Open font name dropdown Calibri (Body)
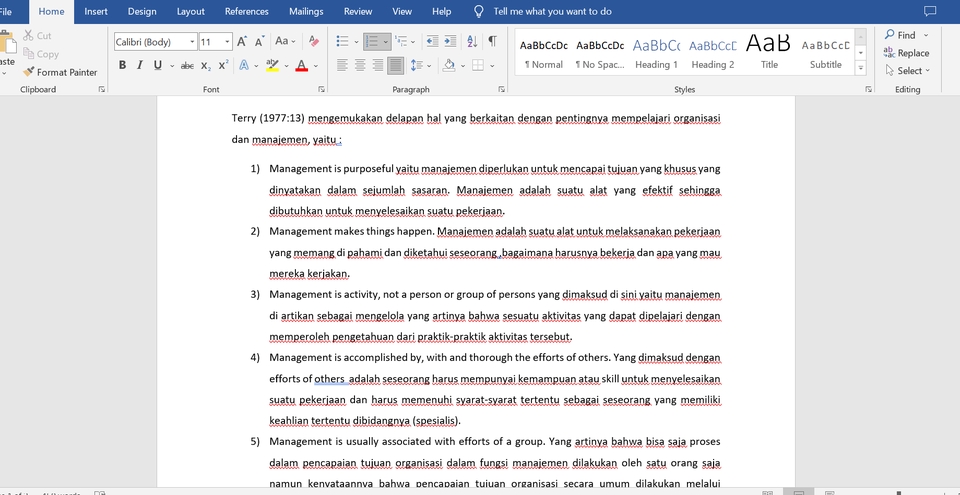Image resolution: width=960 pixels, height=495 pixels. tap(192, 42)
